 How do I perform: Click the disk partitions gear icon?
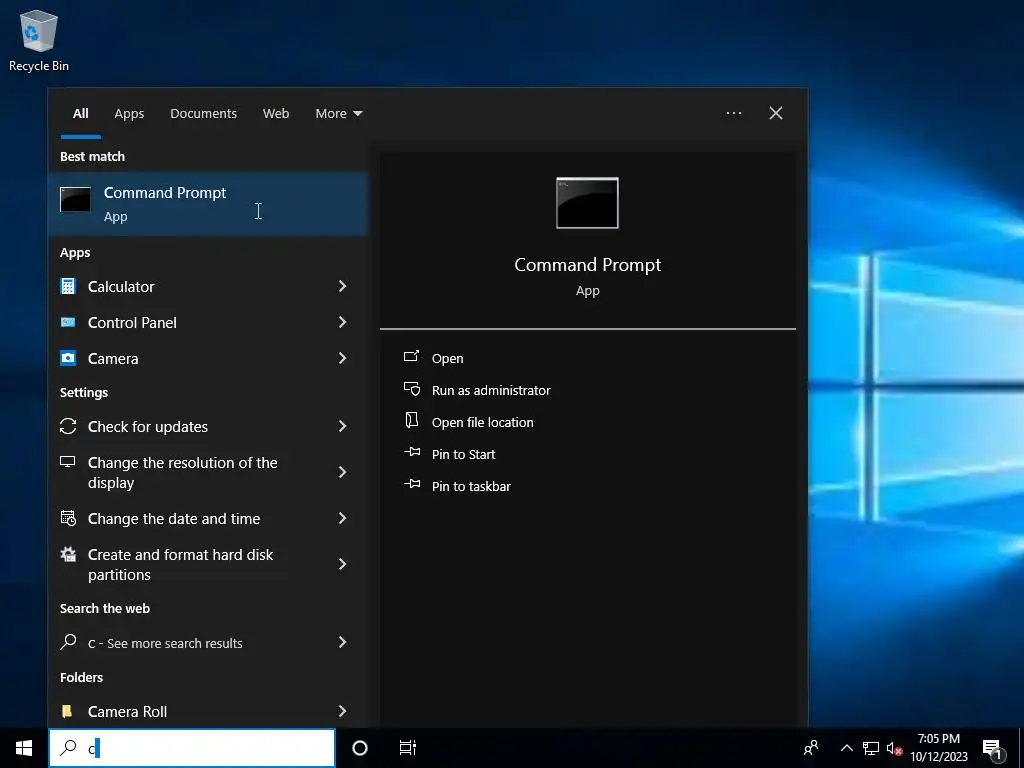68,554
